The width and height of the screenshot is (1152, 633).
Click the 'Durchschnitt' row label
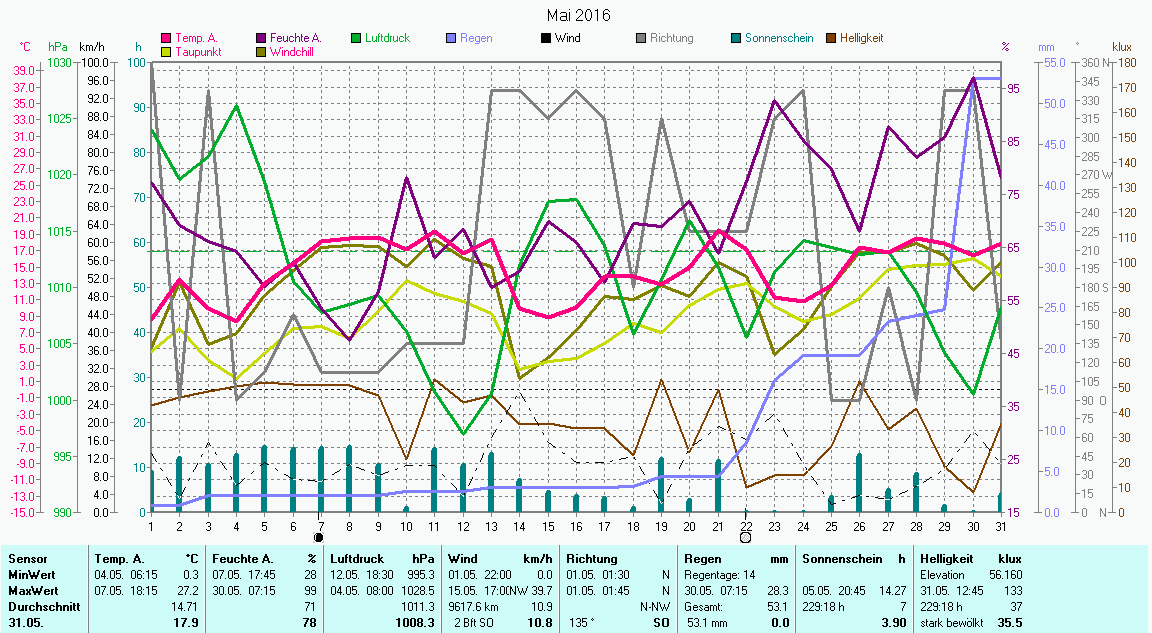(39, 606)
